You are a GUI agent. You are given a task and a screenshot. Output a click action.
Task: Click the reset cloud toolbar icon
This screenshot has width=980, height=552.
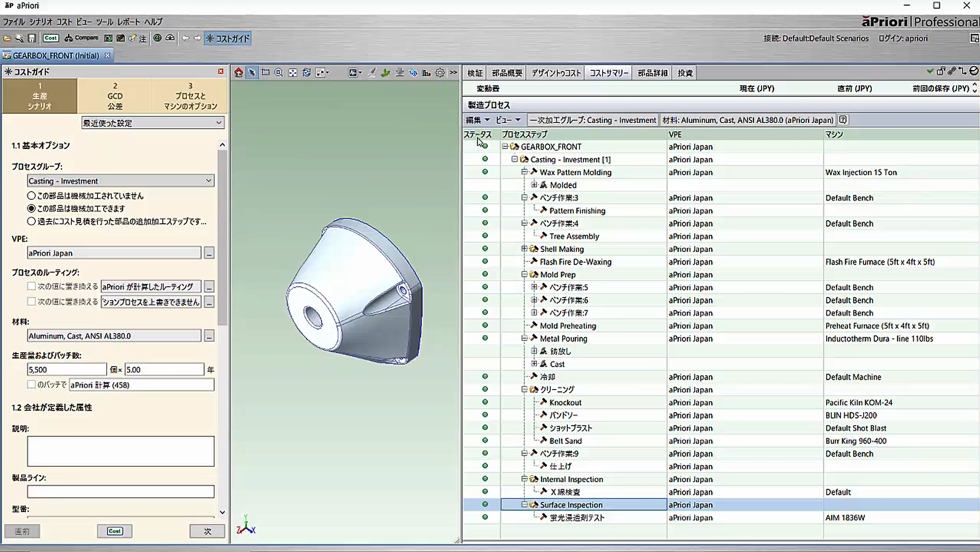pos(170,38)
